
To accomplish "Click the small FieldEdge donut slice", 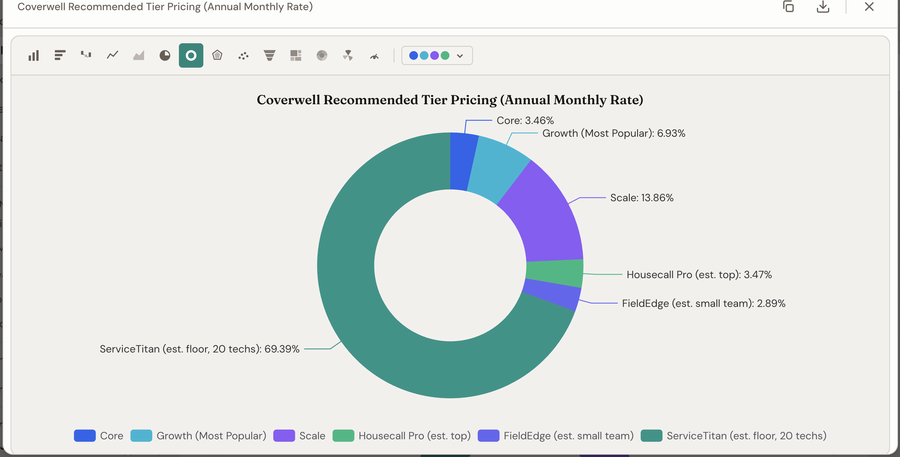I will tap(551, 293).
